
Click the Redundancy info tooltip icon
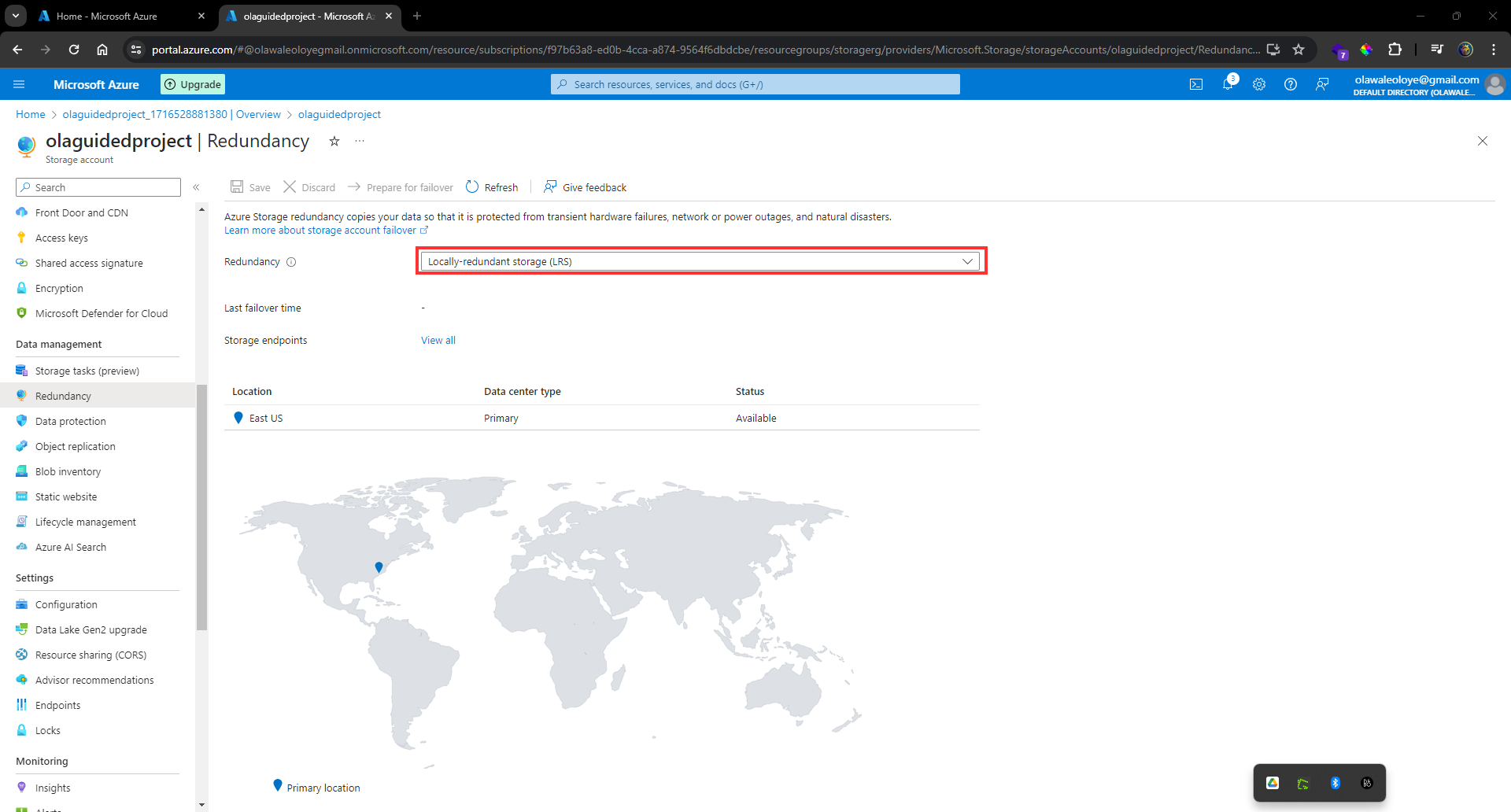point(291,262)
